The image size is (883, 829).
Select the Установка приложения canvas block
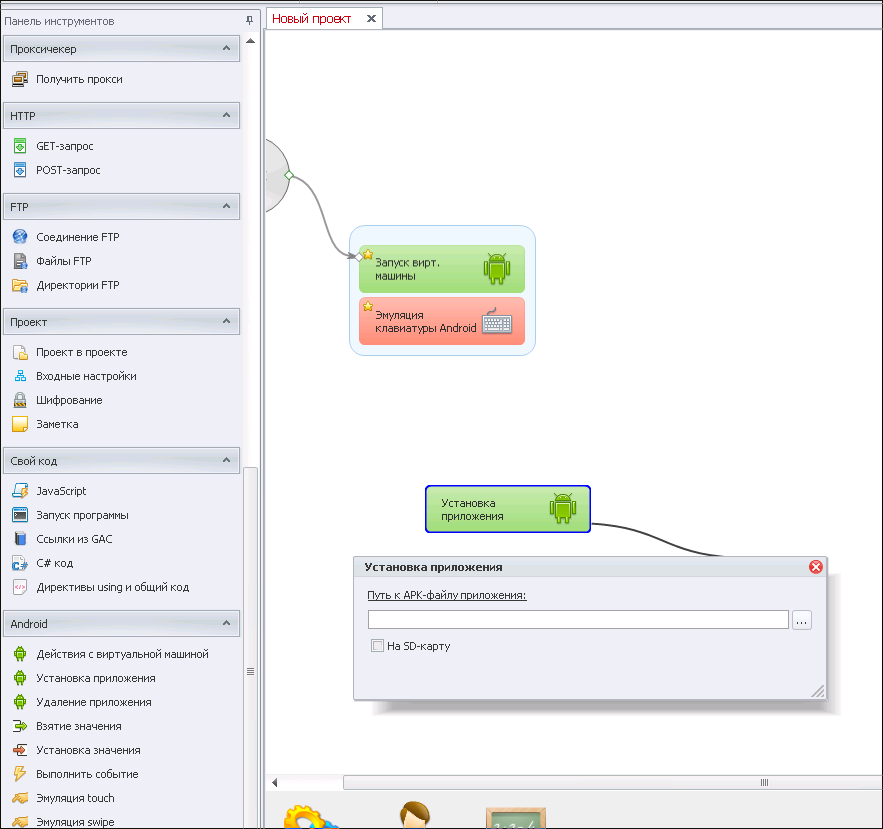508,509
